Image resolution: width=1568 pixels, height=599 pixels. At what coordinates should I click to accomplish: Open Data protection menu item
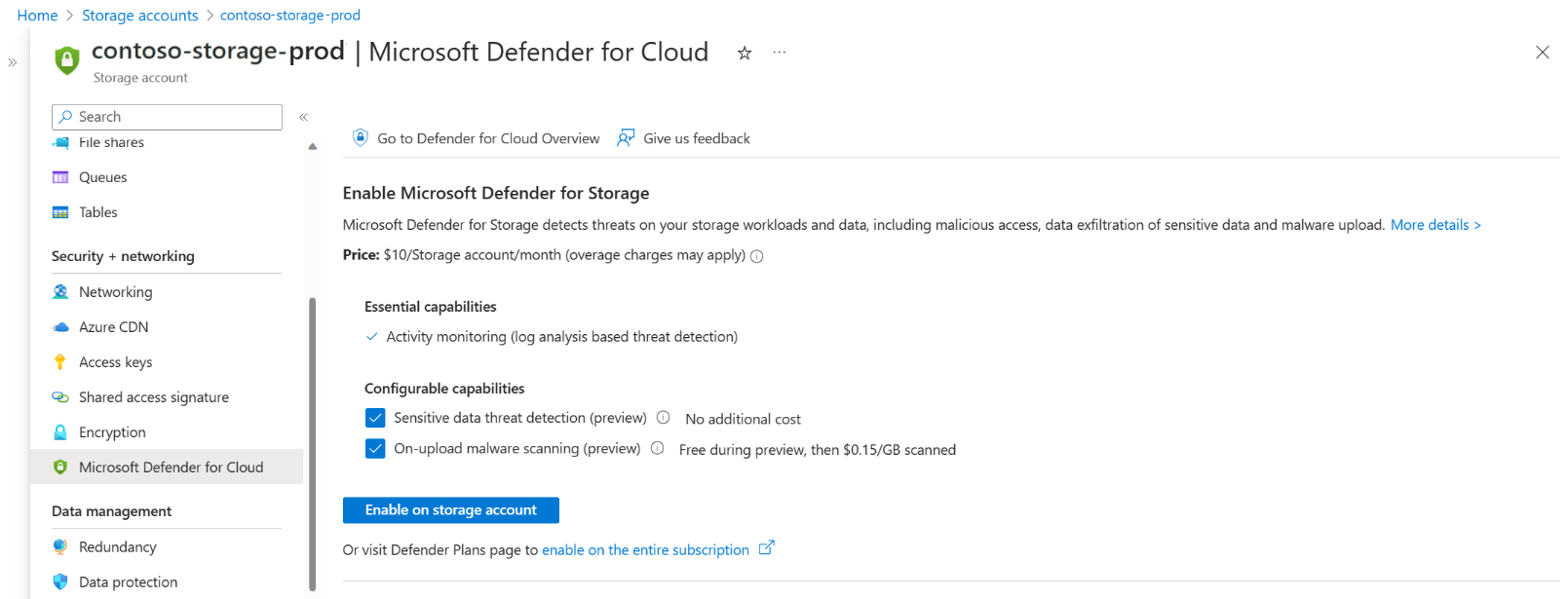(129, 582)
